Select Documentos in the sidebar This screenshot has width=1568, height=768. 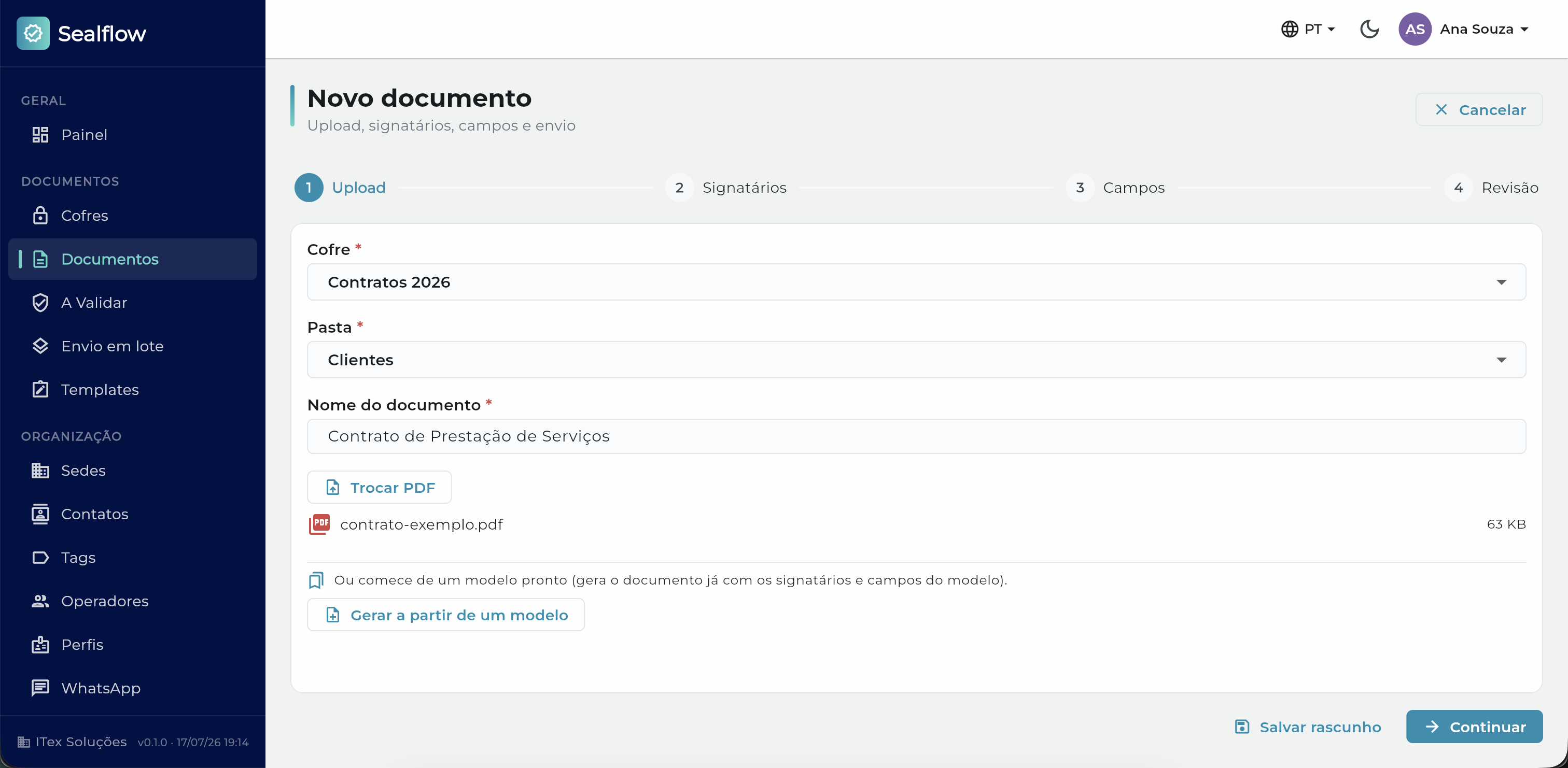pyautogui.click(x=133, y=259)
